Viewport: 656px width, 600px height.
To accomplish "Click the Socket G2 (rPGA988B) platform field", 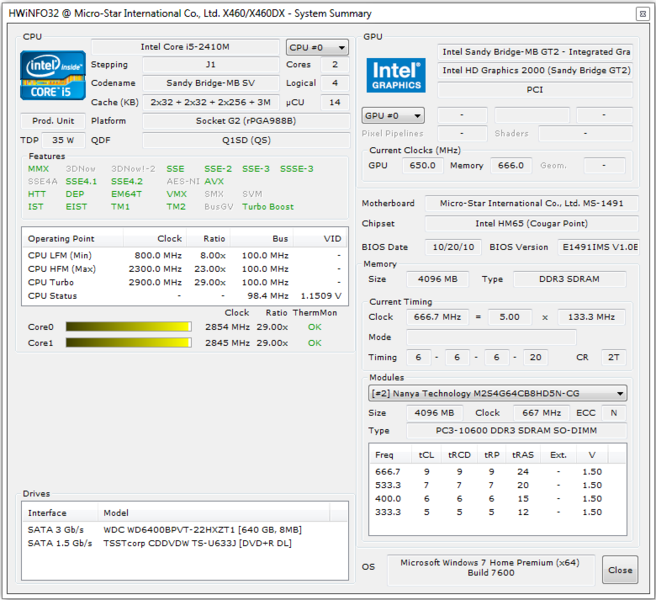I will coord(246,121).
